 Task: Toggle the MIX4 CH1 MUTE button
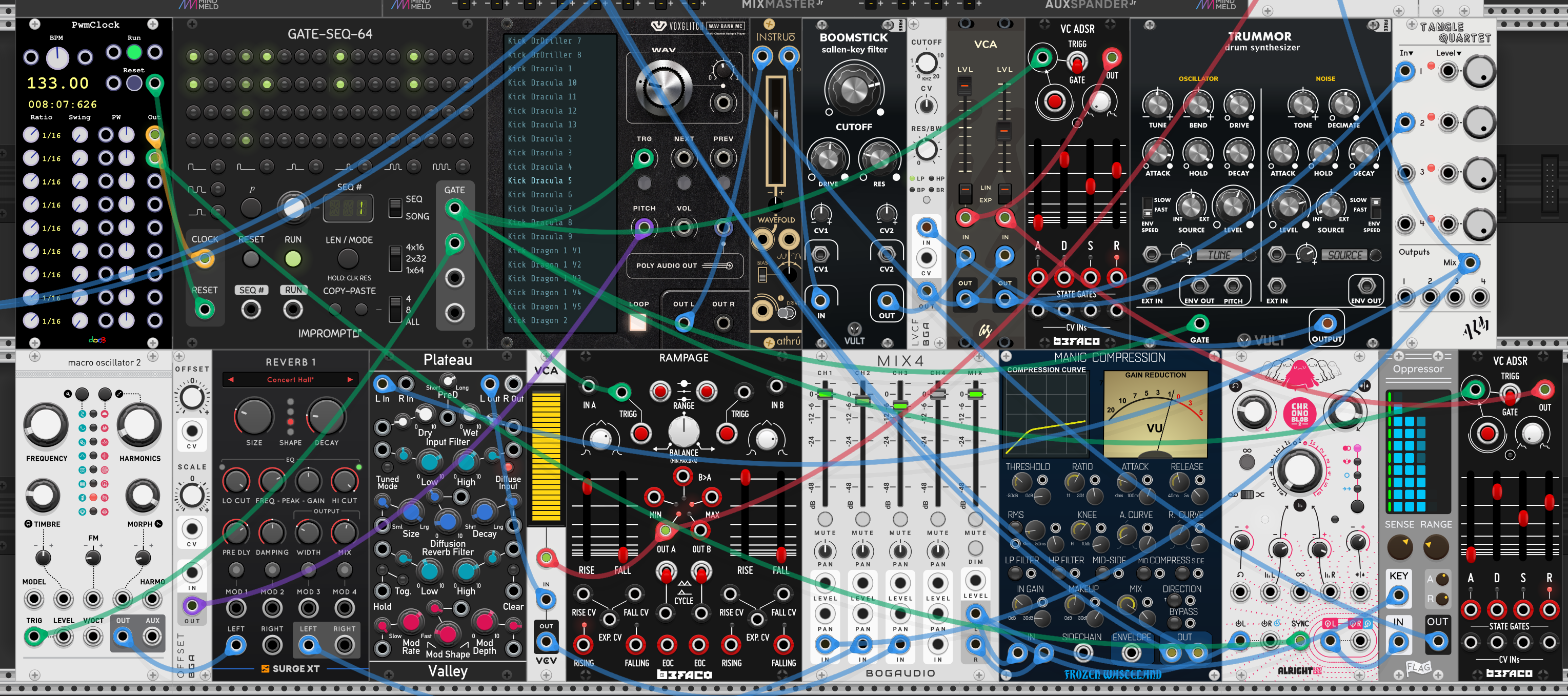[x=825, y=519]
